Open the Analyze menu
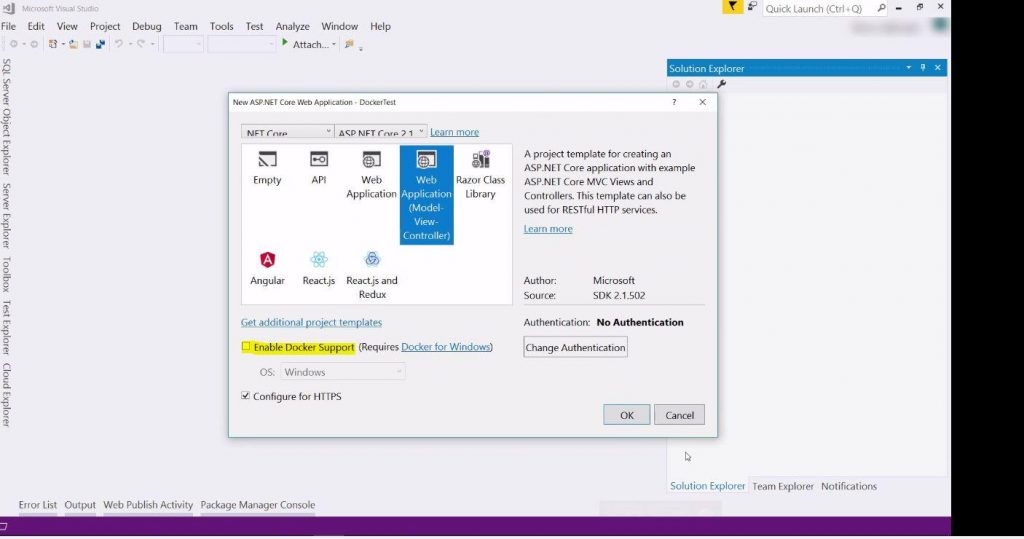 [x=293, y=26]
